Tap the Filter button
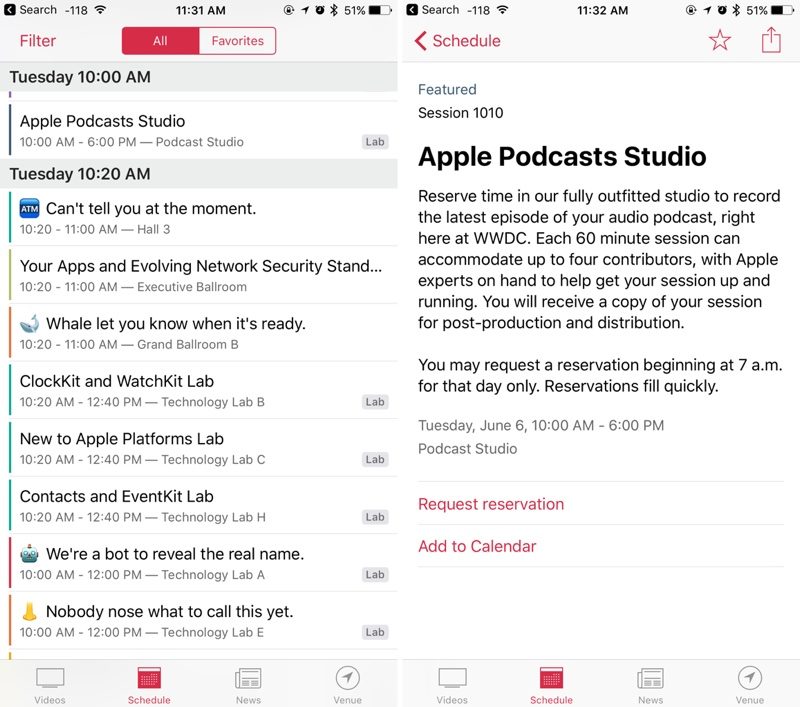 tap(37, 41)
